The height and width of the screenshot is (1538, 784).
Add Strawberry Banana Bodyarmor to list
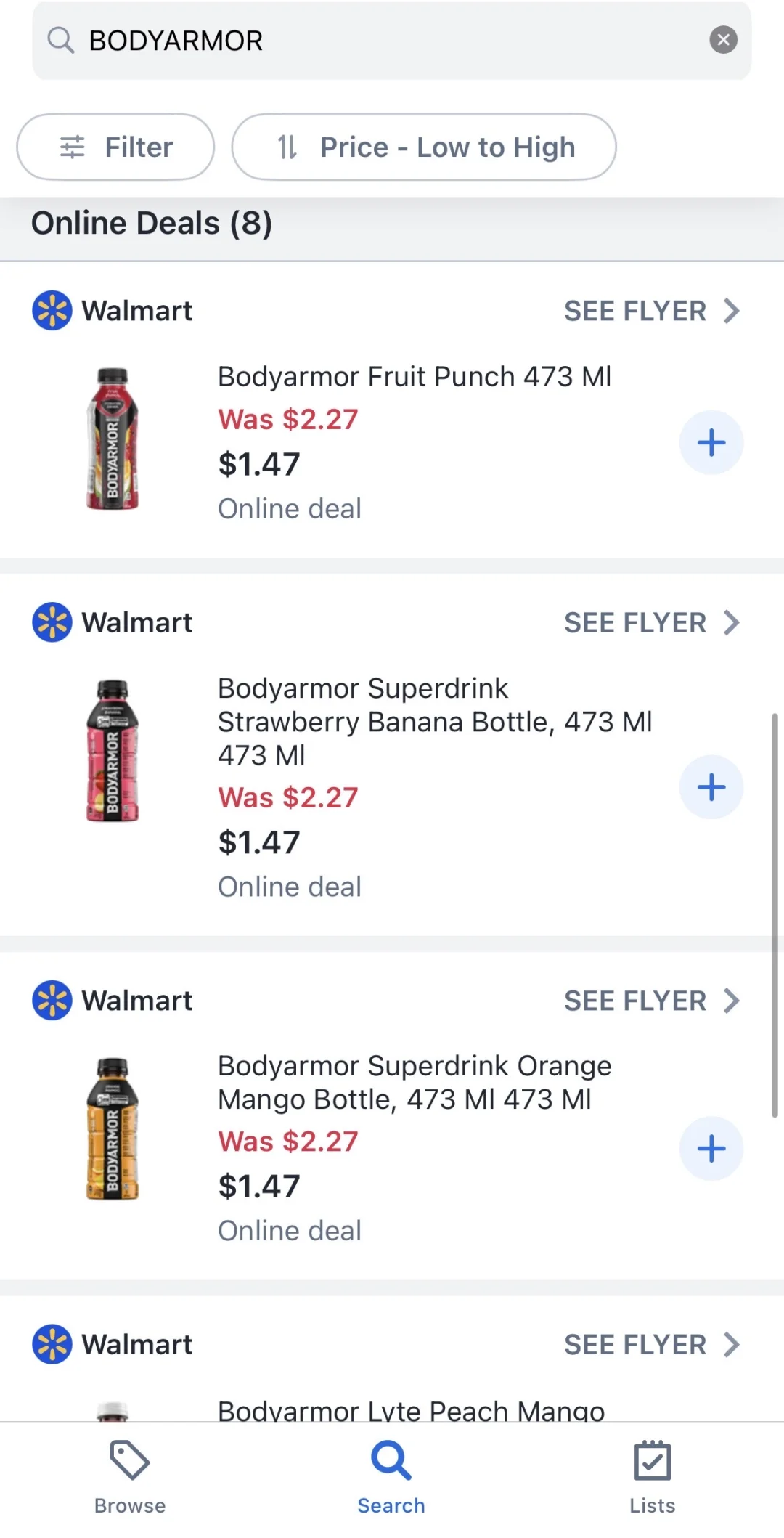[711, 787]
